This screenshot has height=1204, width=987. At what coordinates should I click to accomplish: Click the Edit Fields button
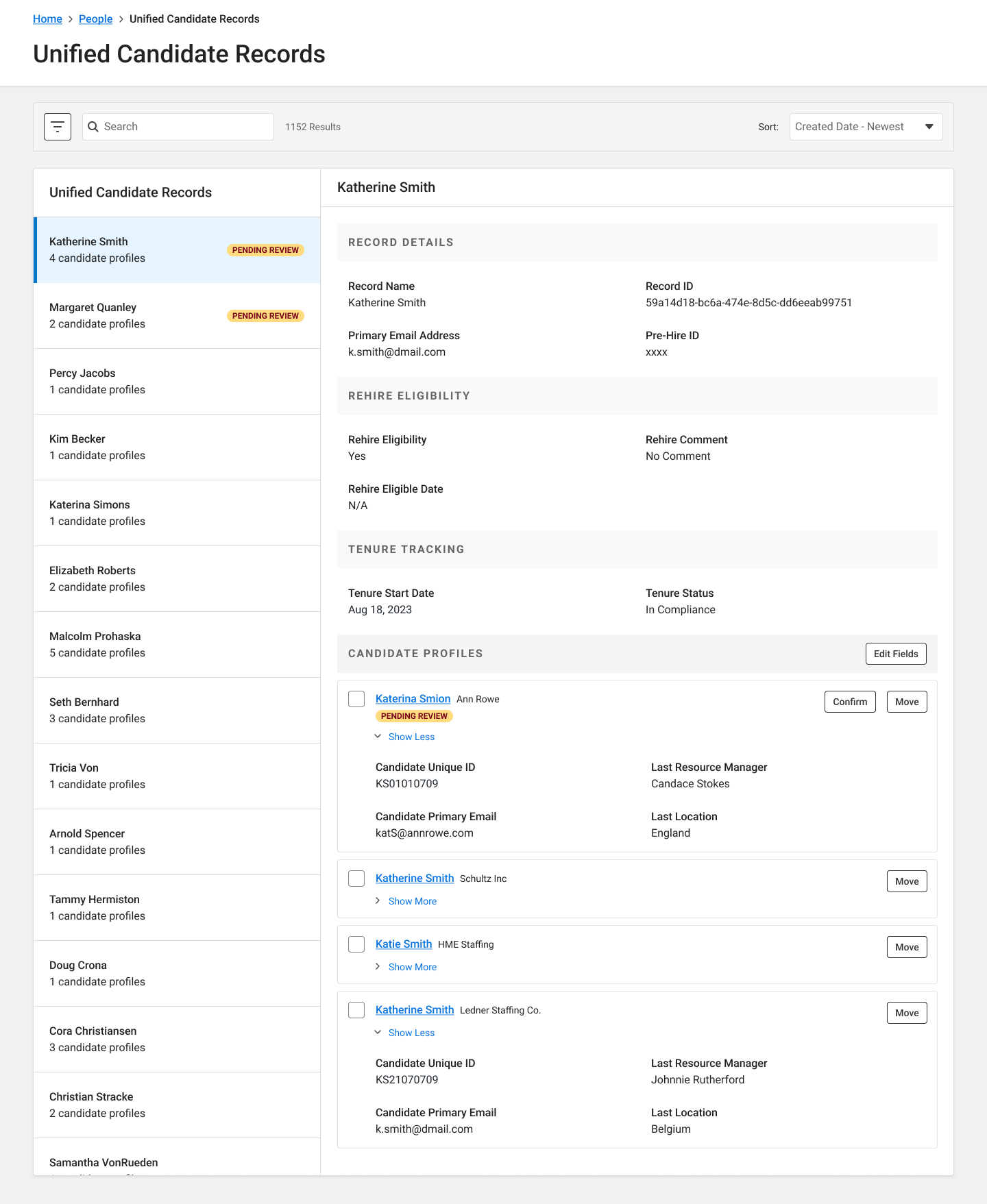click(x=895, y=654)
